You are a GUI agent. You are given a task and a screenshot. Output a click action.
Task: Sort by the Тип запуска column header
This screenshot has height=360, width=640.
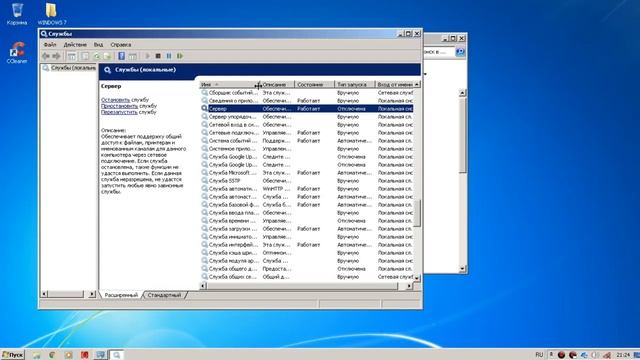point(354,84)
